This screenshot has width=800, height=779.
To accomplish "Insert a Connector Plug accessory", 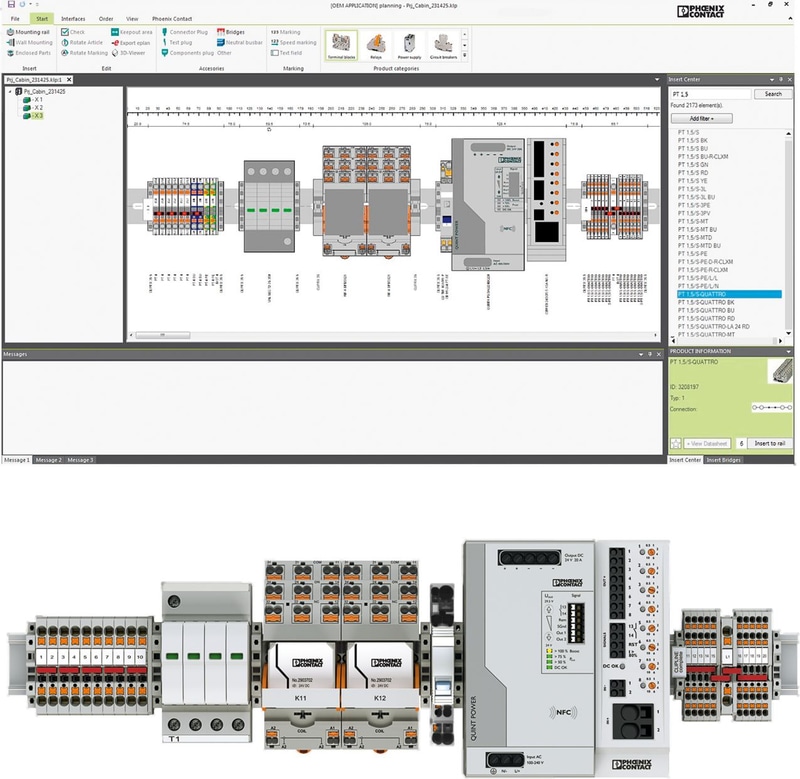I will point(184,32).
